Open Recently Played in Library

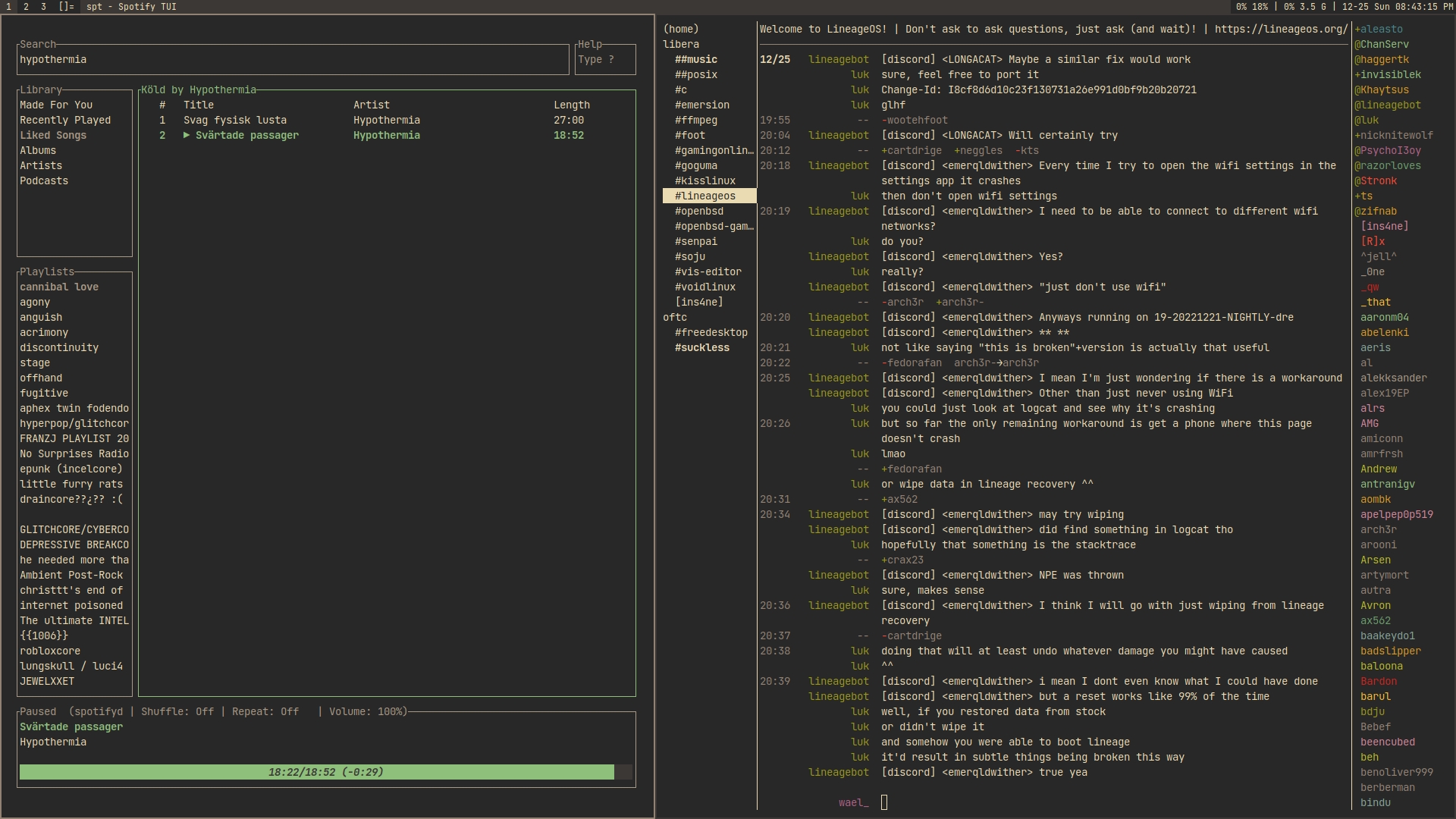(x=65, y=120)
